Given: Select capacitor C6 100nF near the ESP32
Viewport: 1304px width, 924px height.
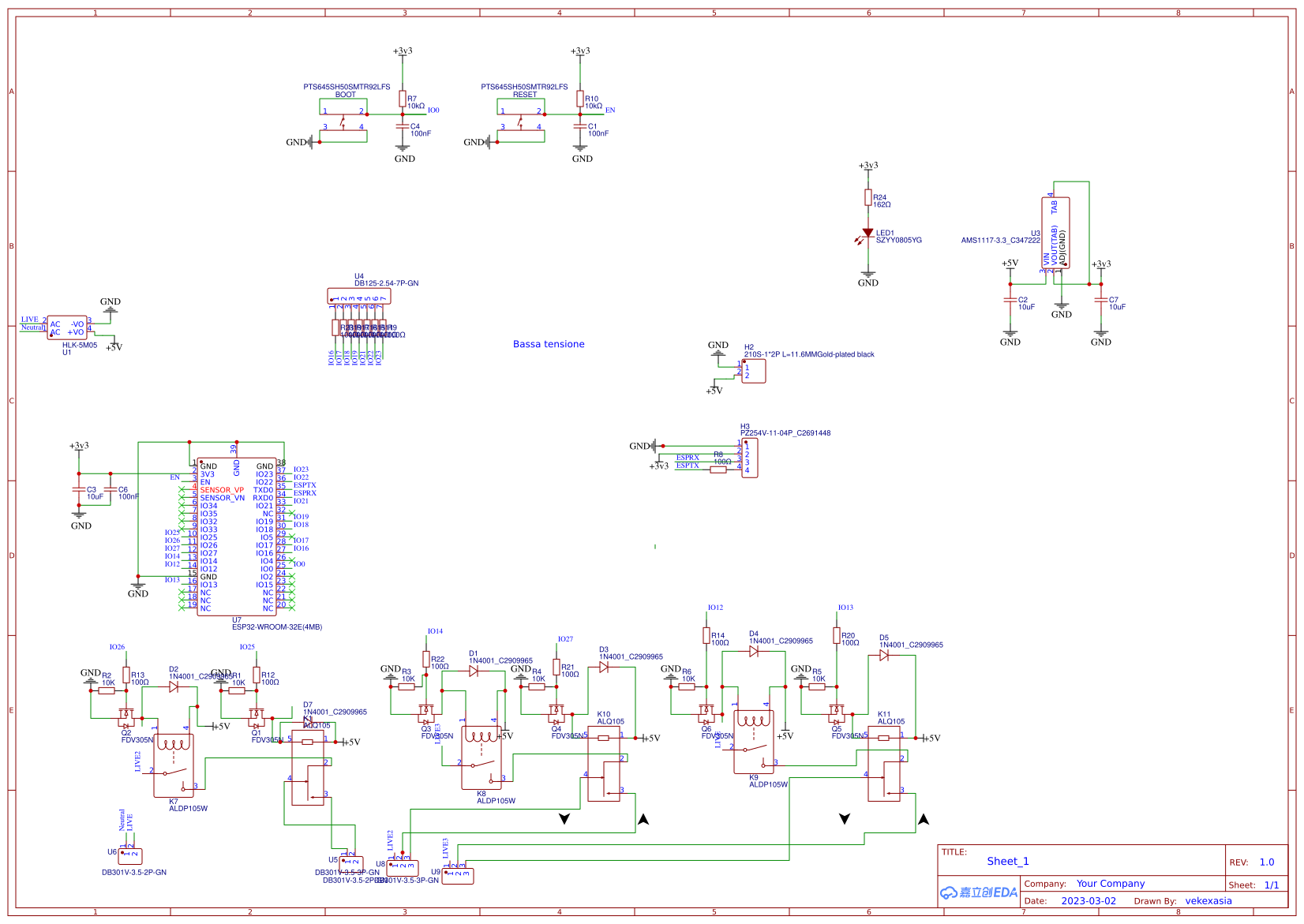Looking at the screenshot, I should click(x=111, y=490).
